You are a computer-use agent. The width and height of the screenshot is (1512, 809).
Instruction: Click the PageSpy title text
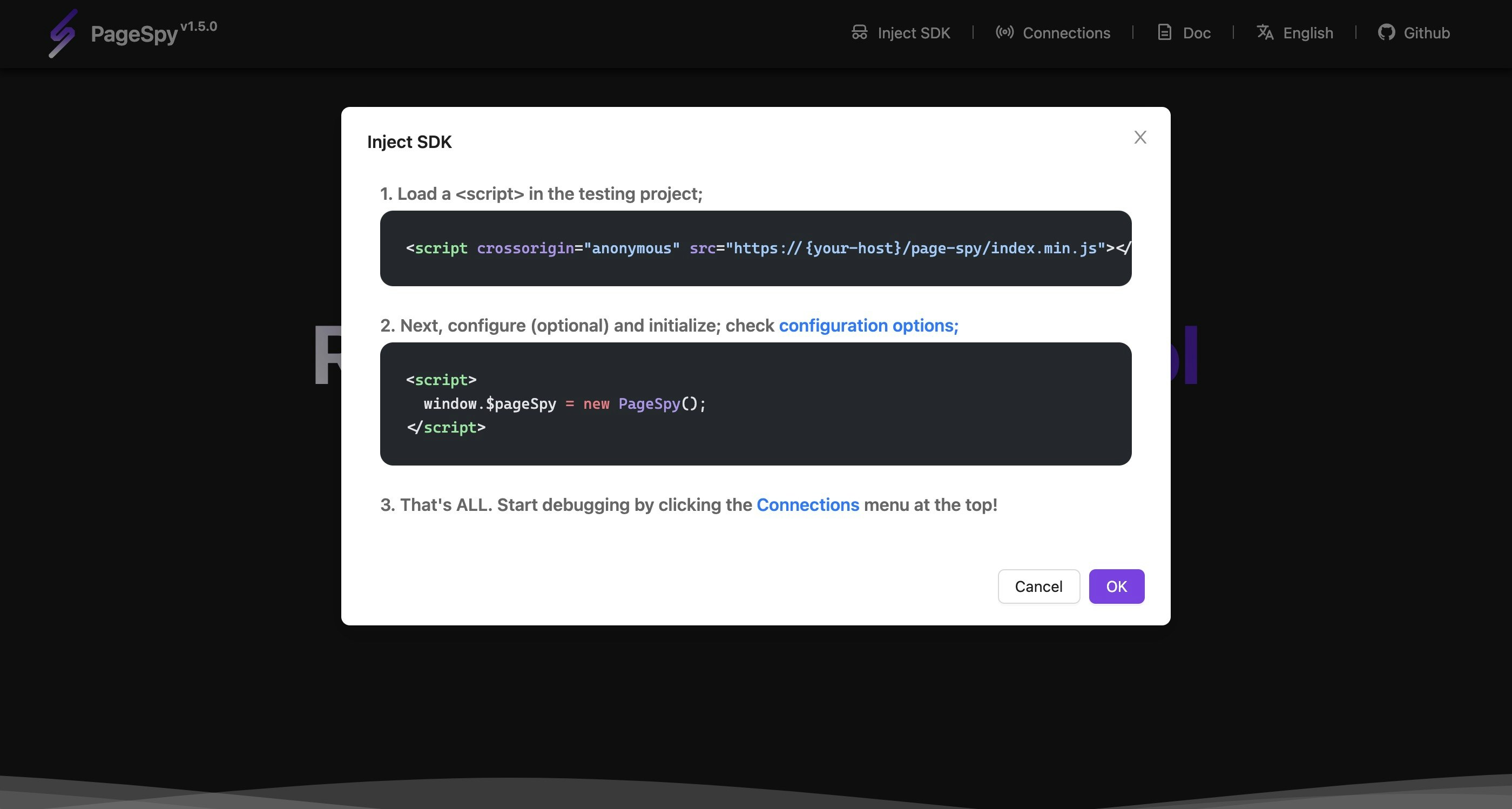(x=134, y=34)
